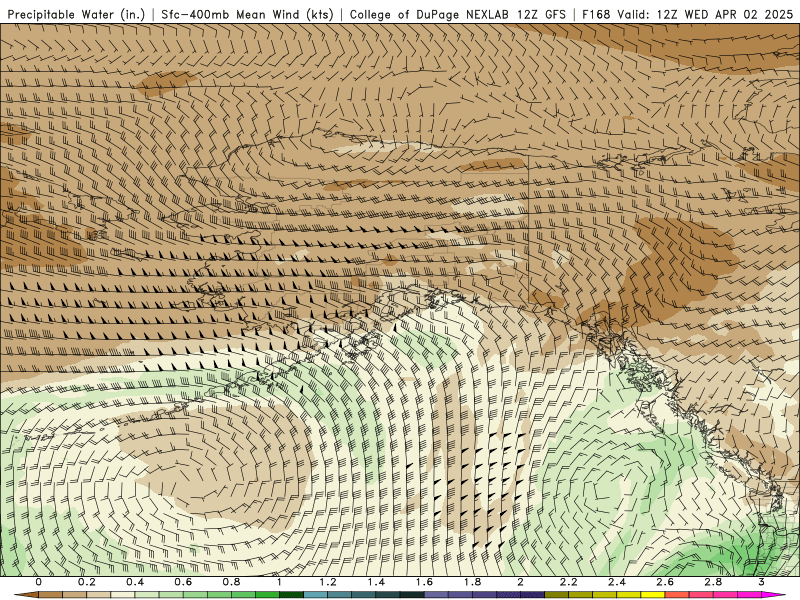
Task: Click the '2' colorbar scale label
Action: (x=520, y=582)
